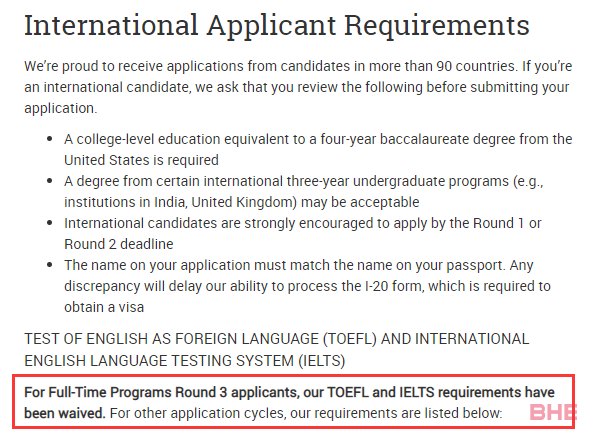Click the '90 countries' text in intro paragraph

tap(477, 66)
